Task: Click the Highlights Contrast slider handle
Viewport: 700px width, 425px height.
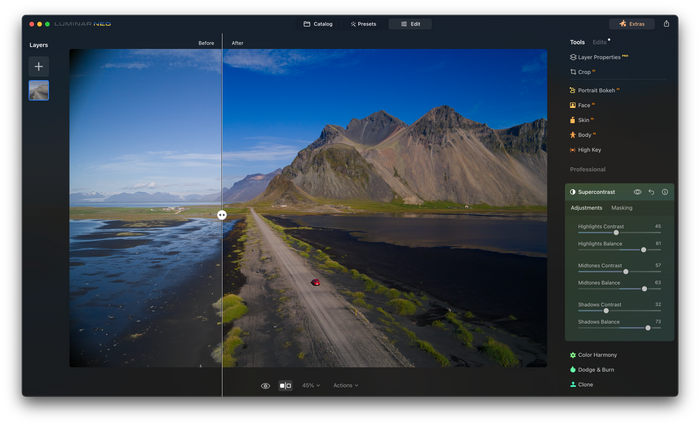Action: click(616, 233)
